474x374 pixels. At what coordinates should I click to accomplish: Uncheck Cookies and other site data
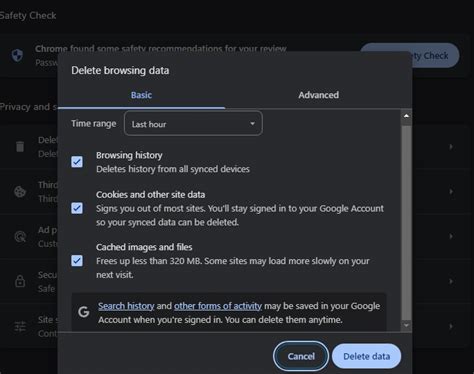click(x=77, y=208)
